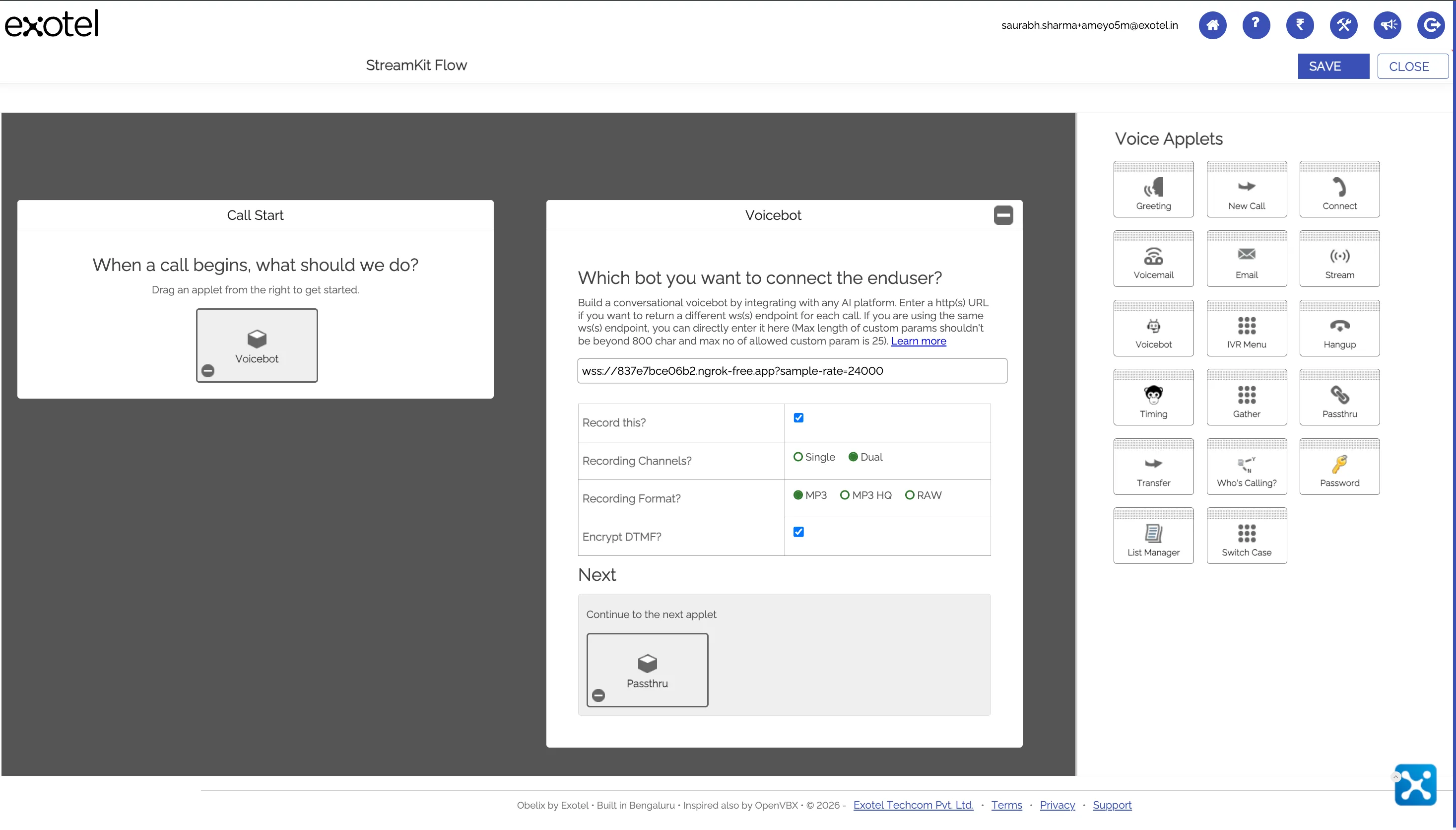The image size is (1456, 830).
Task: Choose the Transfer applet
Action: click(1153, 467)
